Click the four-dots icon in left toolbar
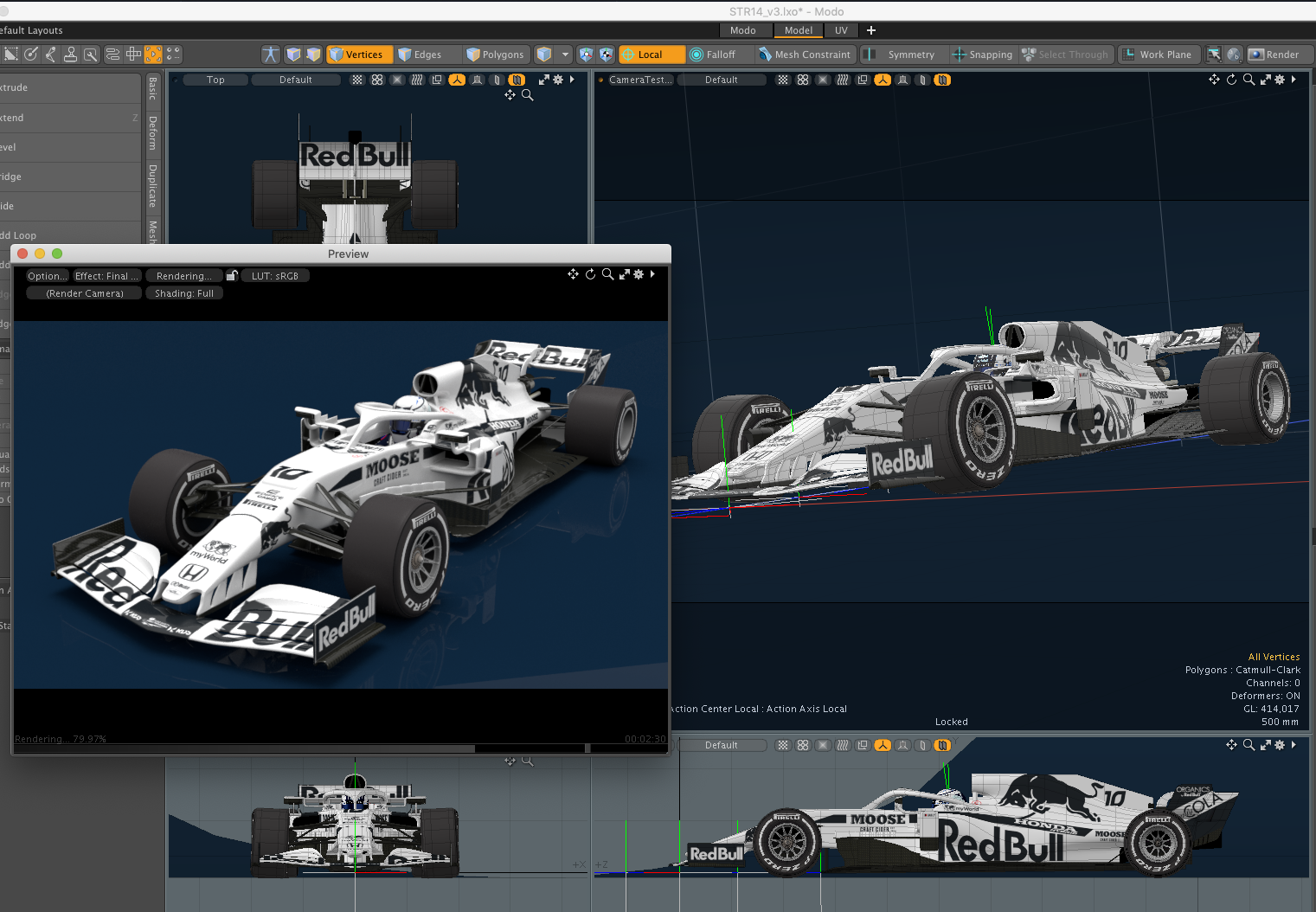The image size is (1316, 912). 173,54
